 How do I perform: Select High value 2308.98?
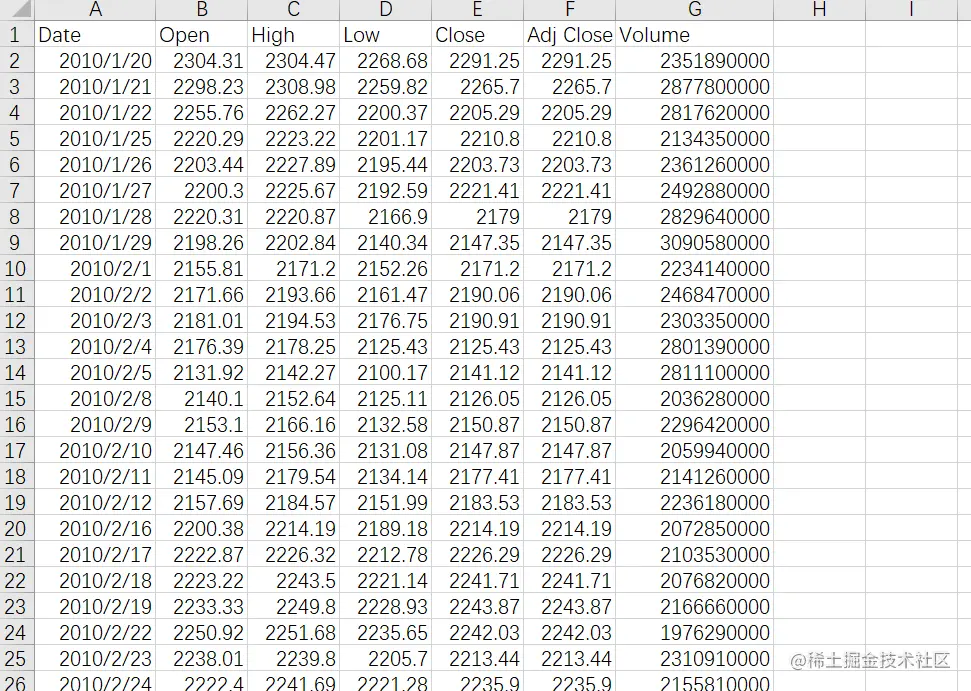[x=294, y=87]
